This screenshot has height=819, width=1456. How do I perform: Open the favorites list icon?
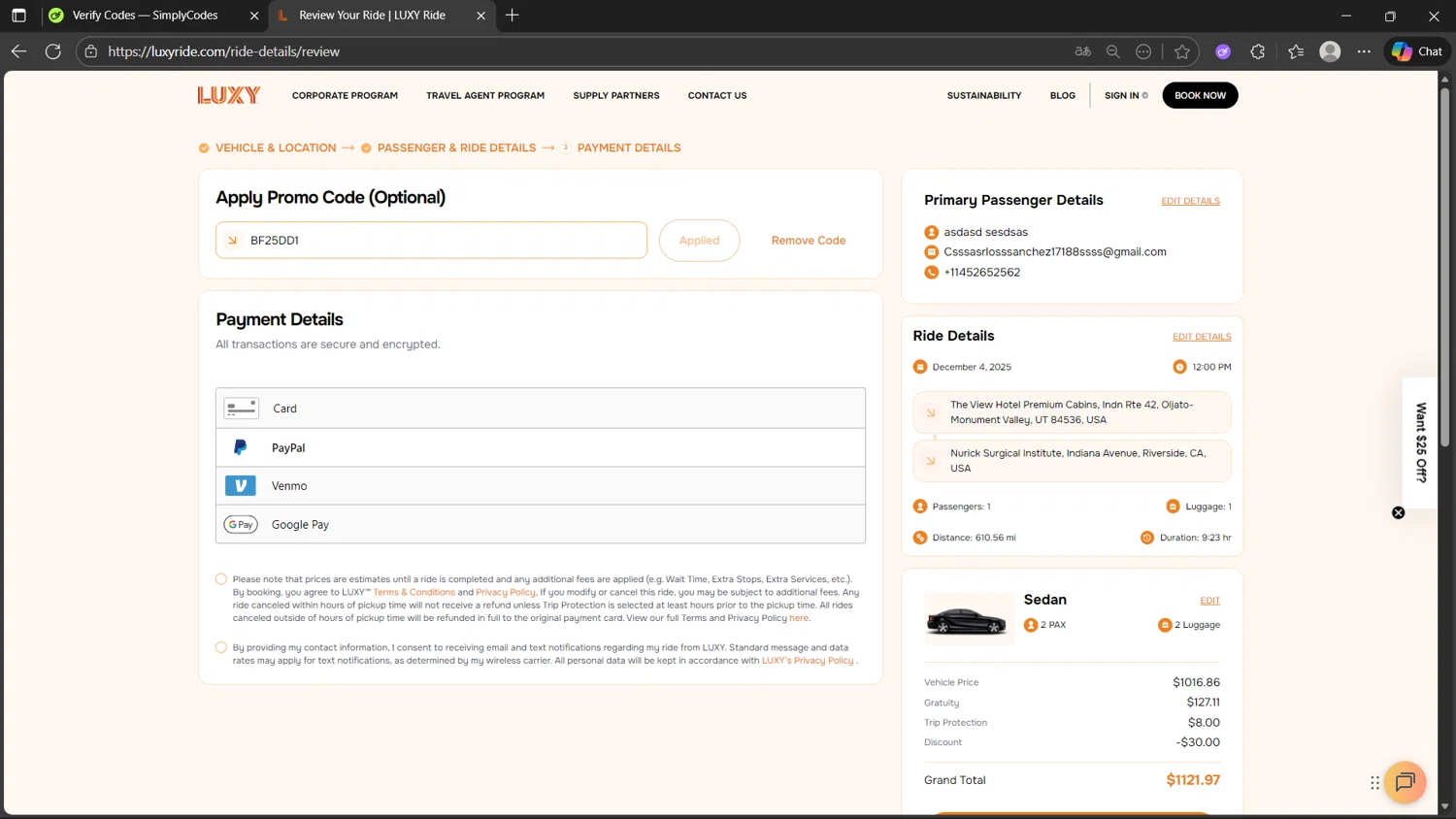1296,51
